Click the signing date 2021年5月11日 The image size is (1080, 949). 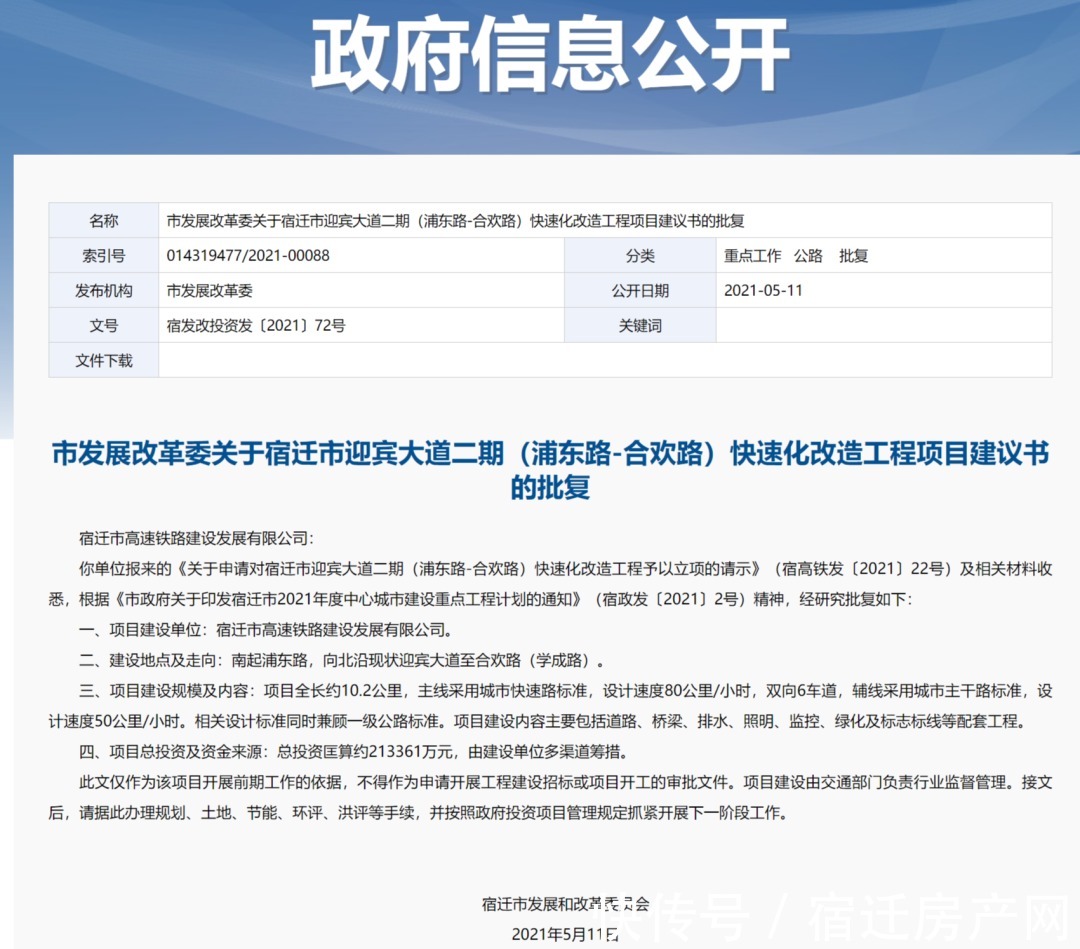[x=565, y=934]
